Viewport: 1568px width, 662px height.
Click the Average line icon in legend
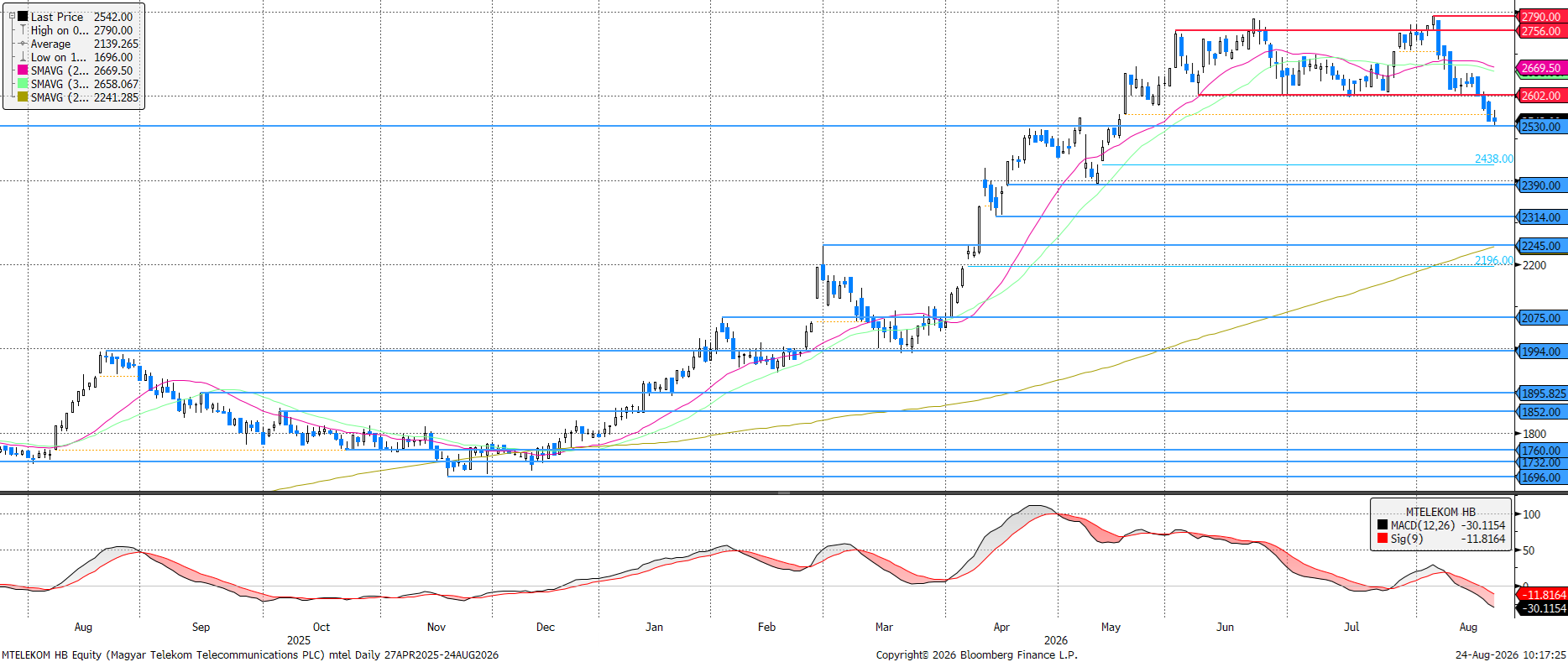pos(24,44)
